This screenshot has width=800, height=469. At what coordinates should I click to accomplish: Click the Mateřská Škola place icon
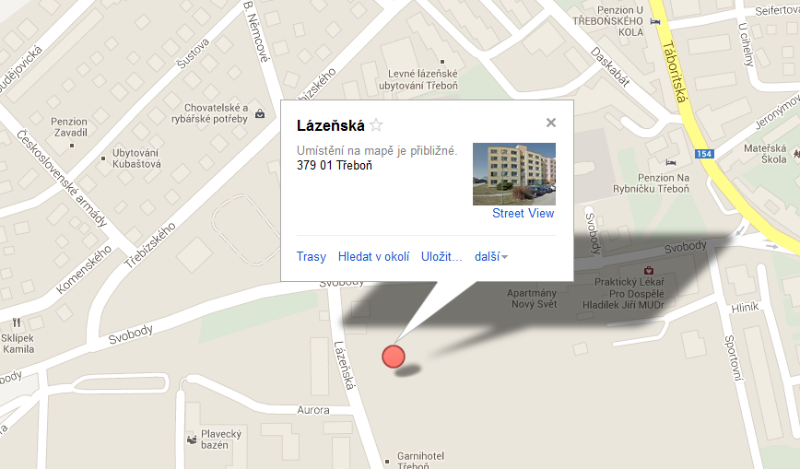pyautogui.click(x=796, y=152)
